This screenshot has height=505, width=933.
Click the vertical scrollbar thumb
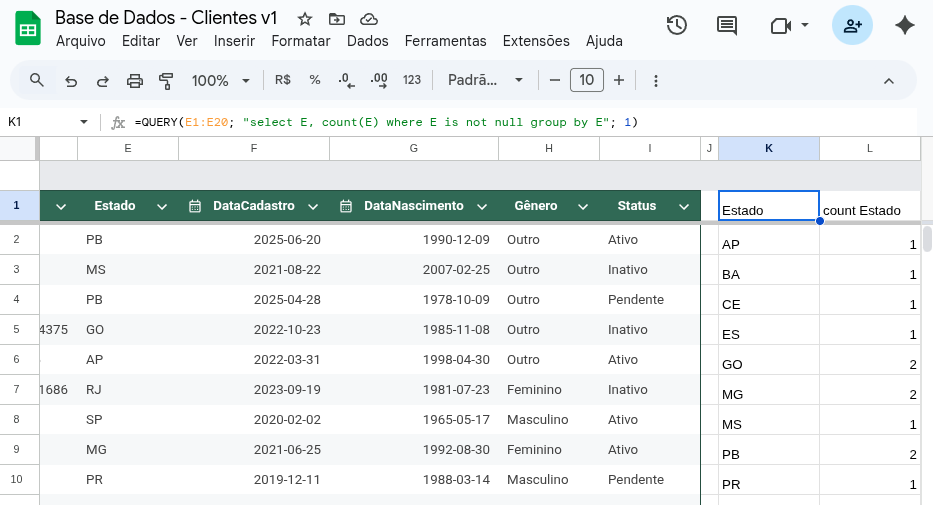tap(927, 239)
